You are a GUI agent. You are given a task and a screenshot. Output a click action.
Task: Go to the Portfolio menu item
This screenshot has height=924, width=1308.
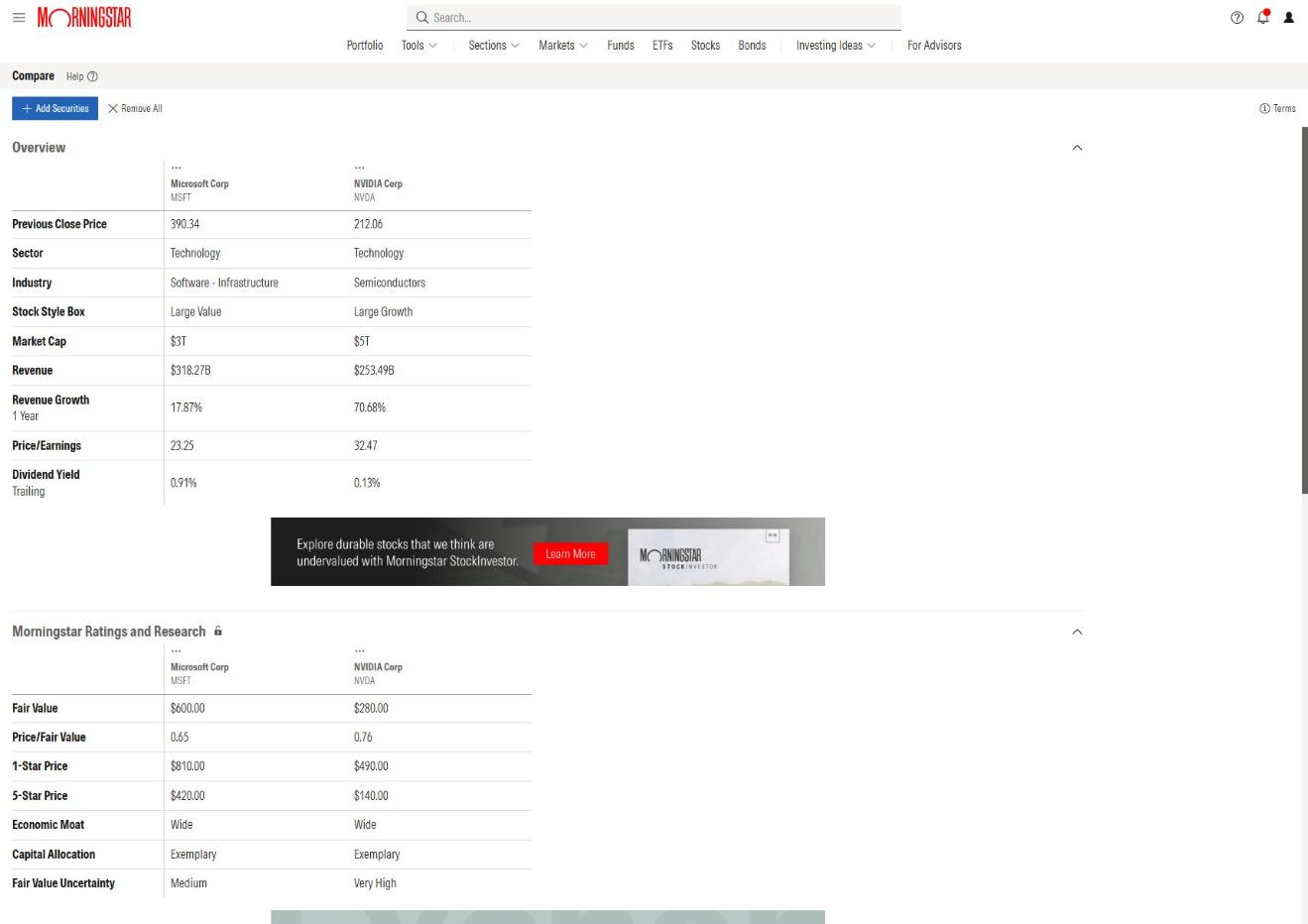[x=365, y=46]
